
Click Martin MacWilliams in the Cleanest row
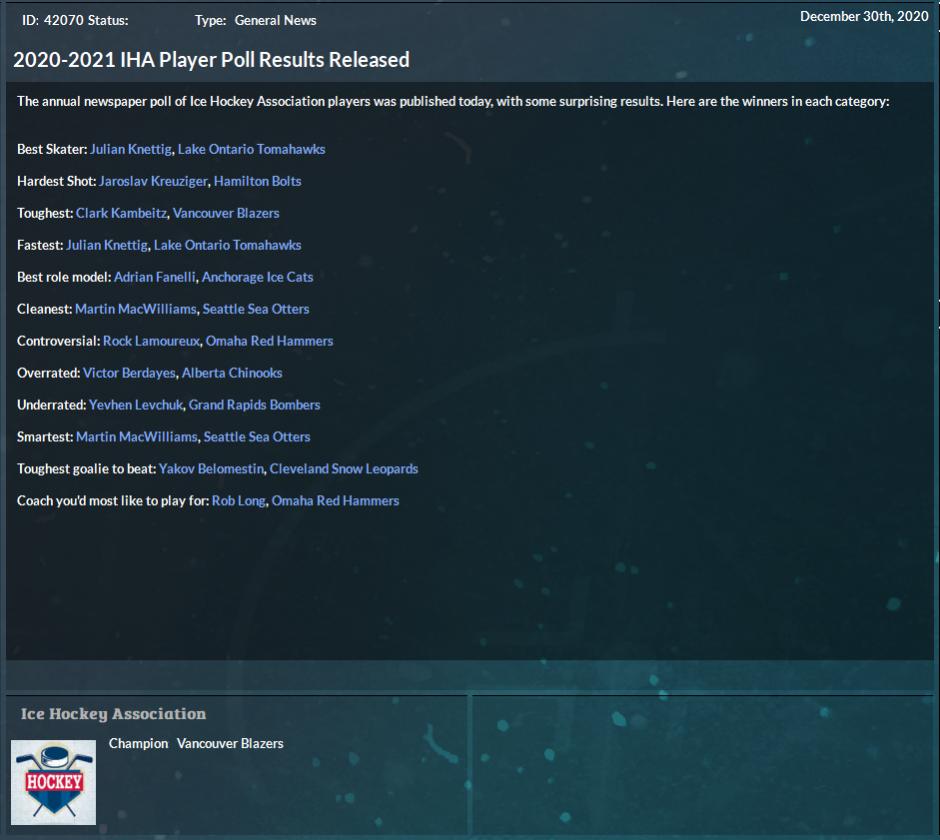137,309
